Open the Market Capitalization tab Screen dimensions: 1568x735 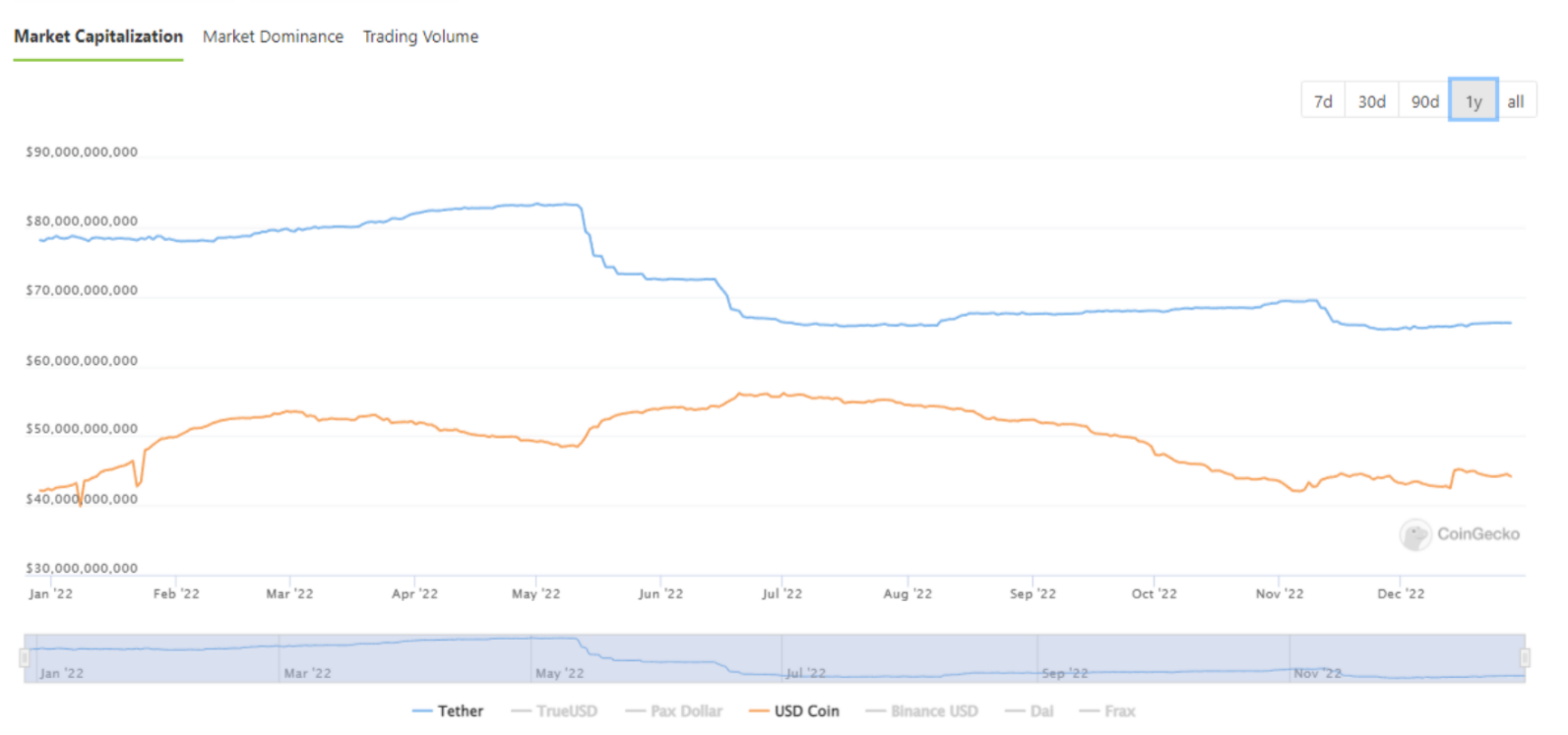tap(98, 36)
